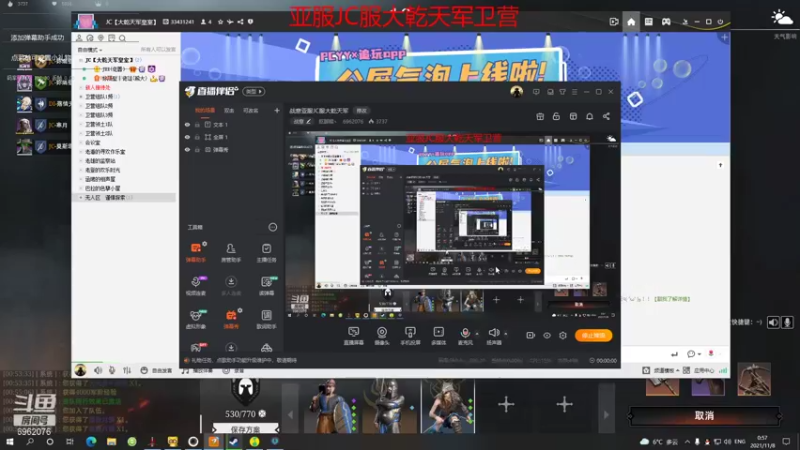Click the share icon in stream header
Screen dimensions: 800x450
click(x=606, y=116)
